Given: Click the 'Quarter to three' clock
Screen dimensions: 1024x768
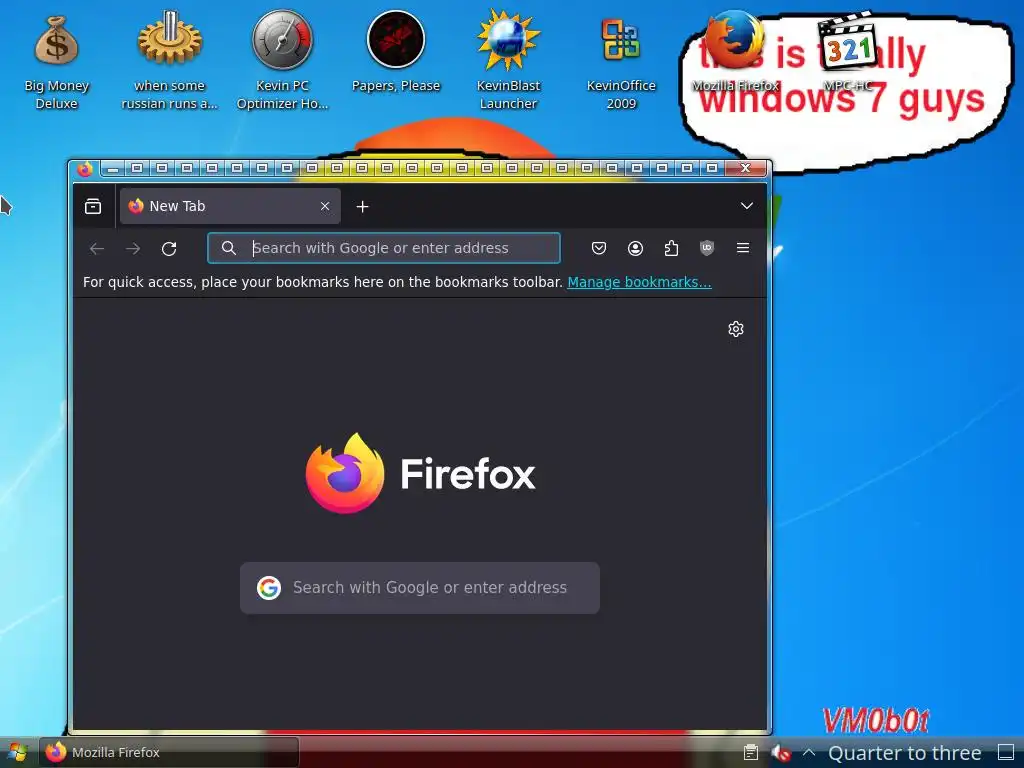Looking at the screenshot, I should coord(904,753).
